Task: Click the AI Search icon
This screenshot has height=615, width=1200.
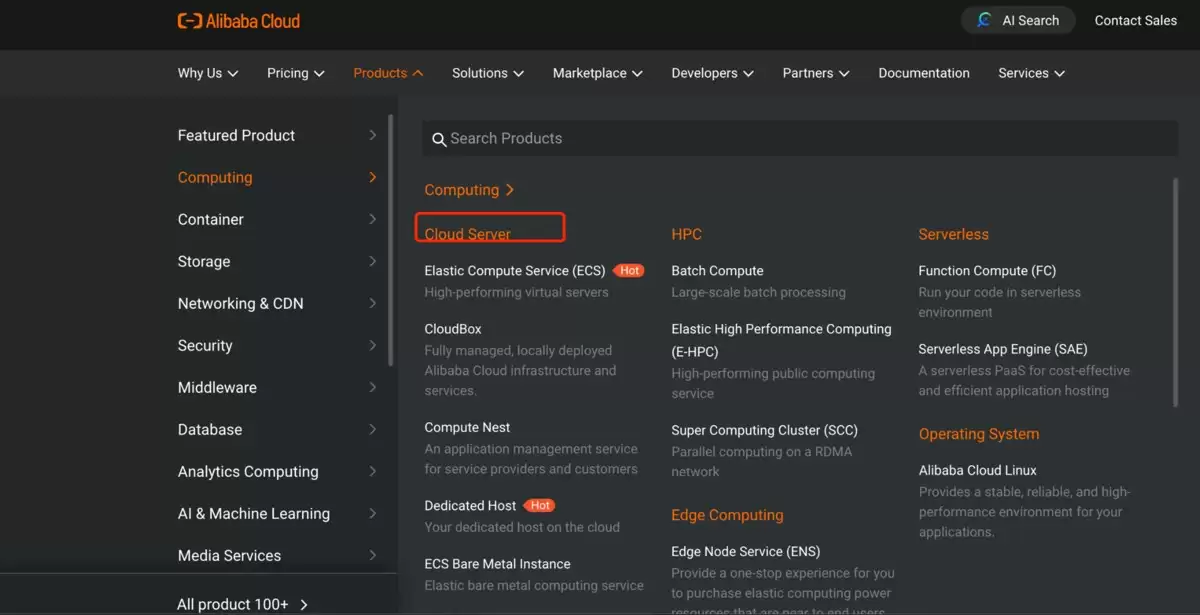Action: click(x=985, y=20)
